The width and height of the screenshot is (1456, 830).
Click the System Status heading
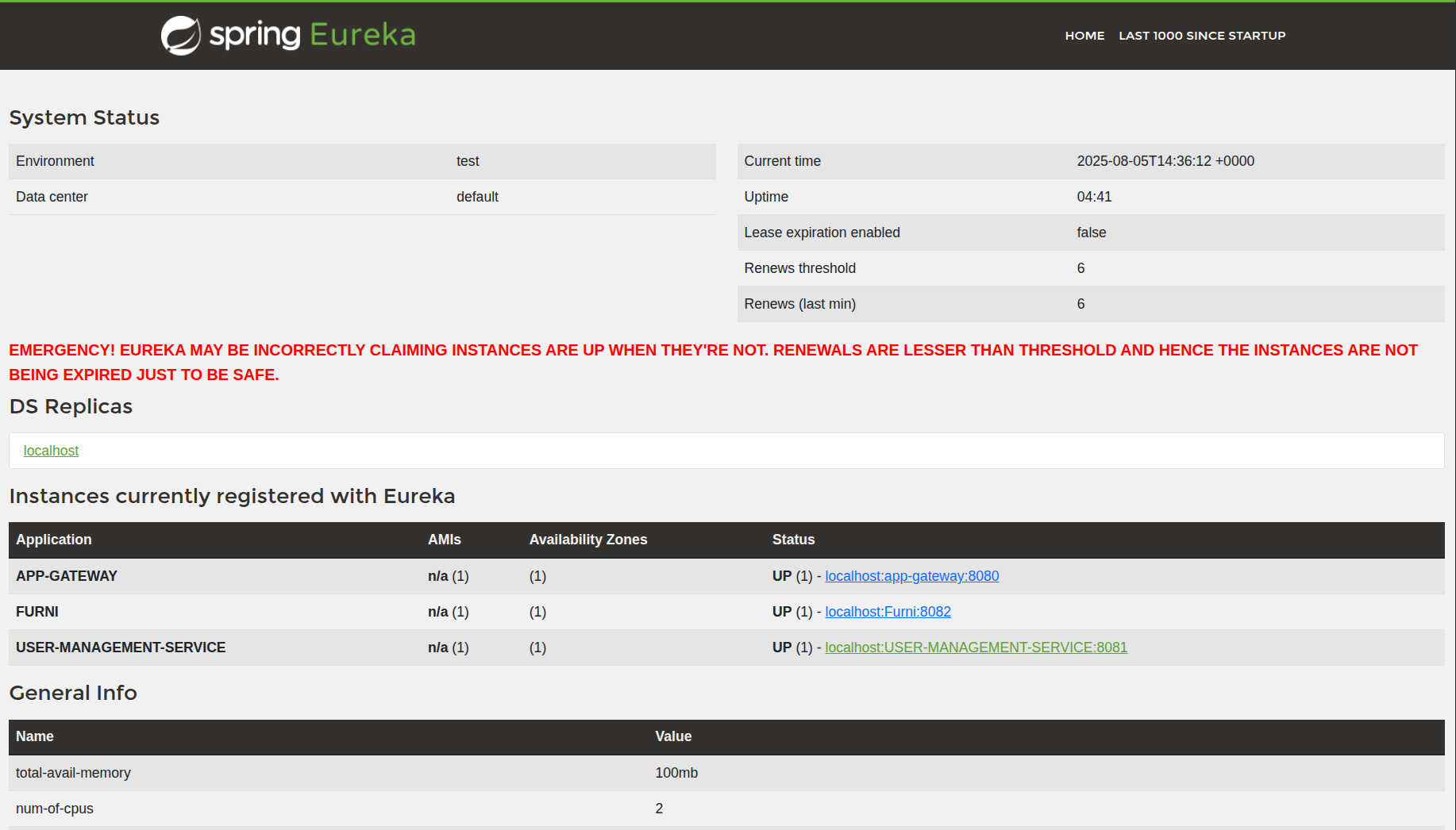(x=84, y=117)
